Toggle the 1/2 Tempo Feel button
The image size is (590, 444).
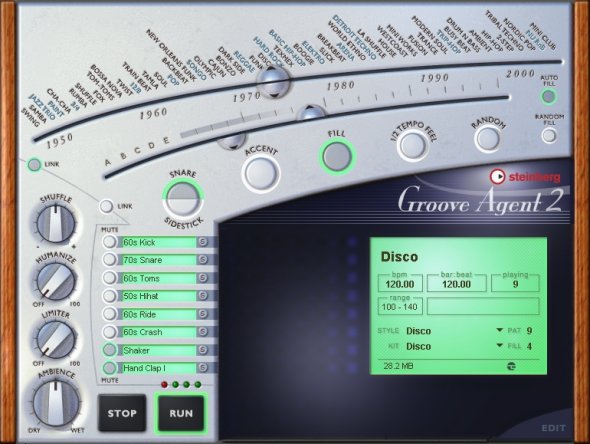(412, 145)
